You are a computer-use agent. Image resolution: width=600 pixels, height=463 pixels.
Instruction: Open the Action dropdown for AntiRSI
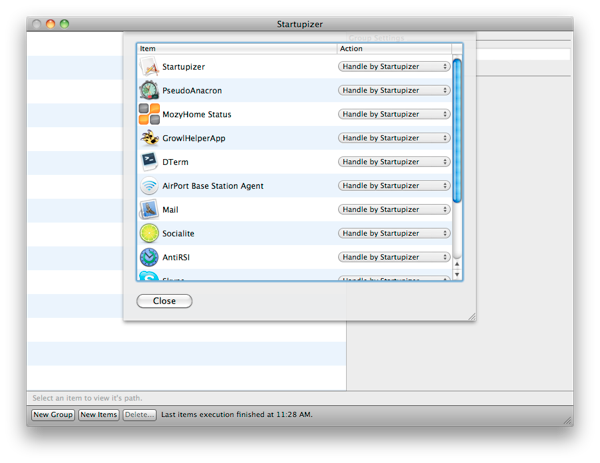click(x=394, y=257)
